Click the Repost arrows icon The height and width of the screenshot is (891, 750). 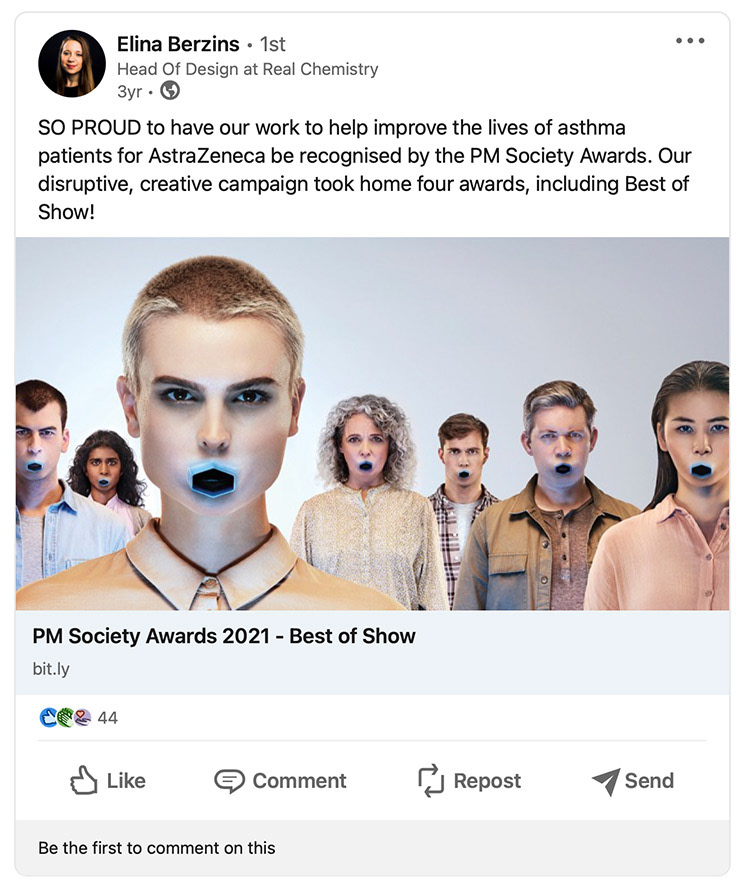tap(431, 780)
